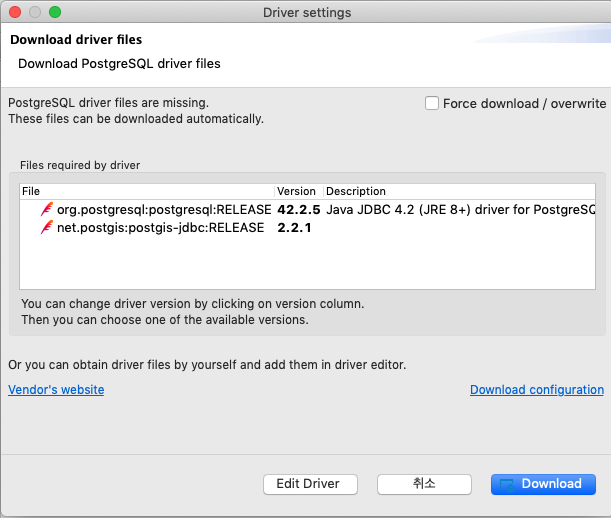
Task: Click the feather icon beside net.postgis:postgis-jdbc:RELEASE
Action: click(47, 227)
